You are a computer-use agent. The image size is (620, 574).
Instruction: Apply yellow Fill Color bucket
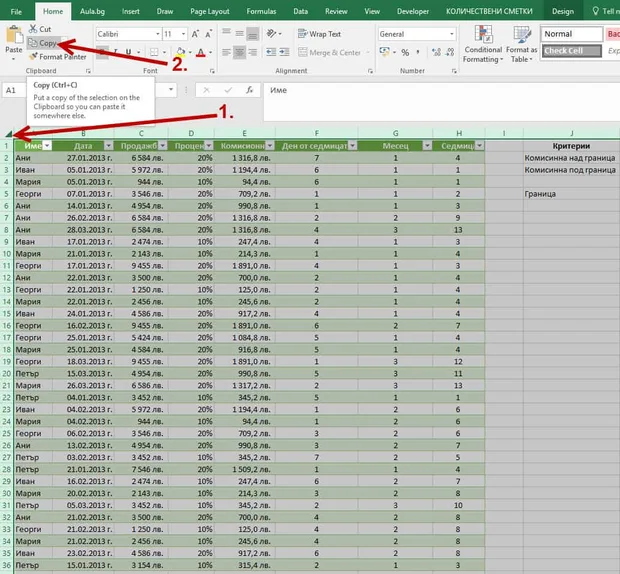[x=181, y=52]
